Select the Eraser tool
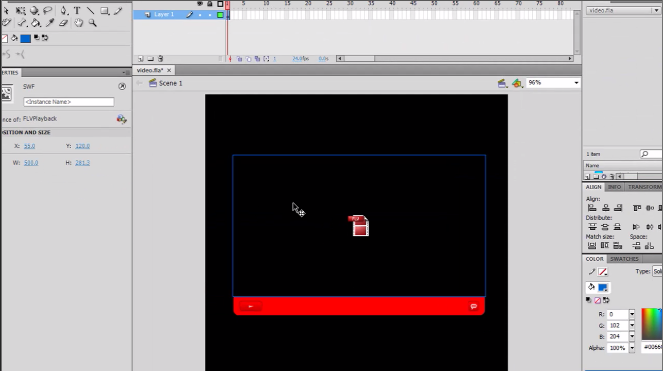663x371 pixels. [63, 23]
